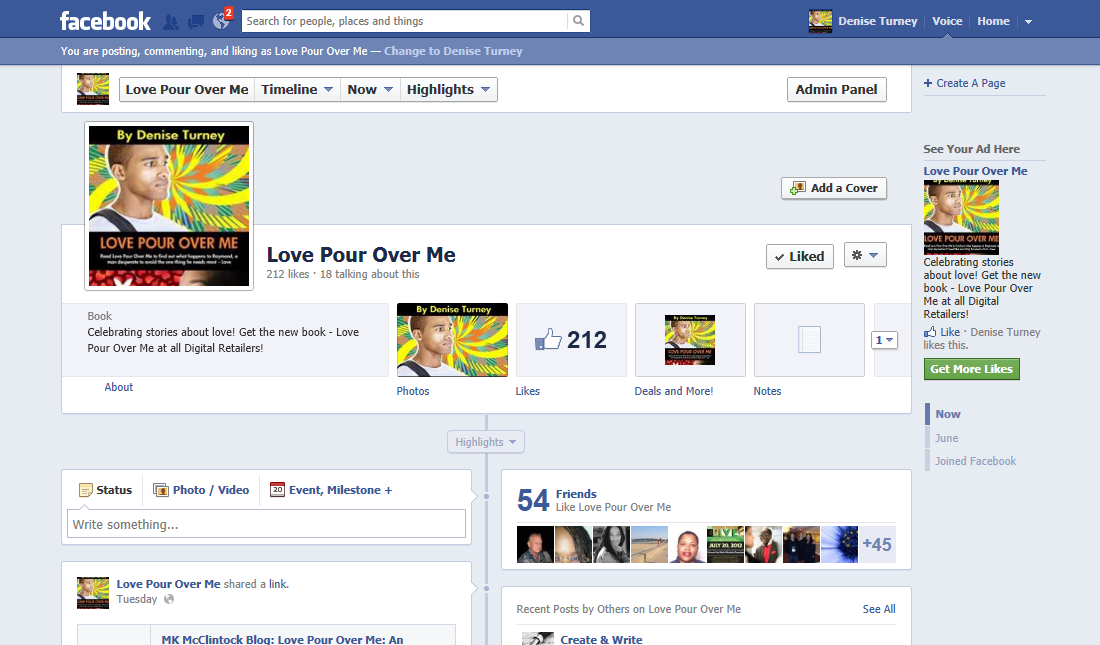This screenshot has height=645, width=1100.
Task: Open notifications globe with 2 badge
Action: pyautogui.click(x=221, y=21)
